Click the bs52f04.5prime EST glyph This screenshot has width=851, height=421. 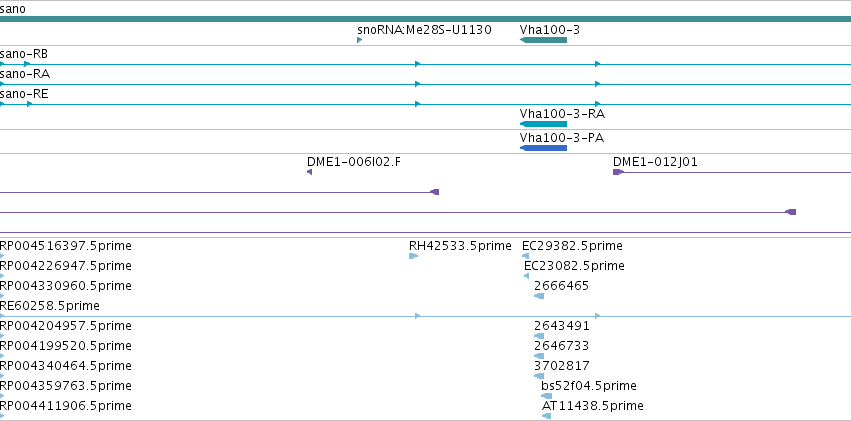pos(547,396)
